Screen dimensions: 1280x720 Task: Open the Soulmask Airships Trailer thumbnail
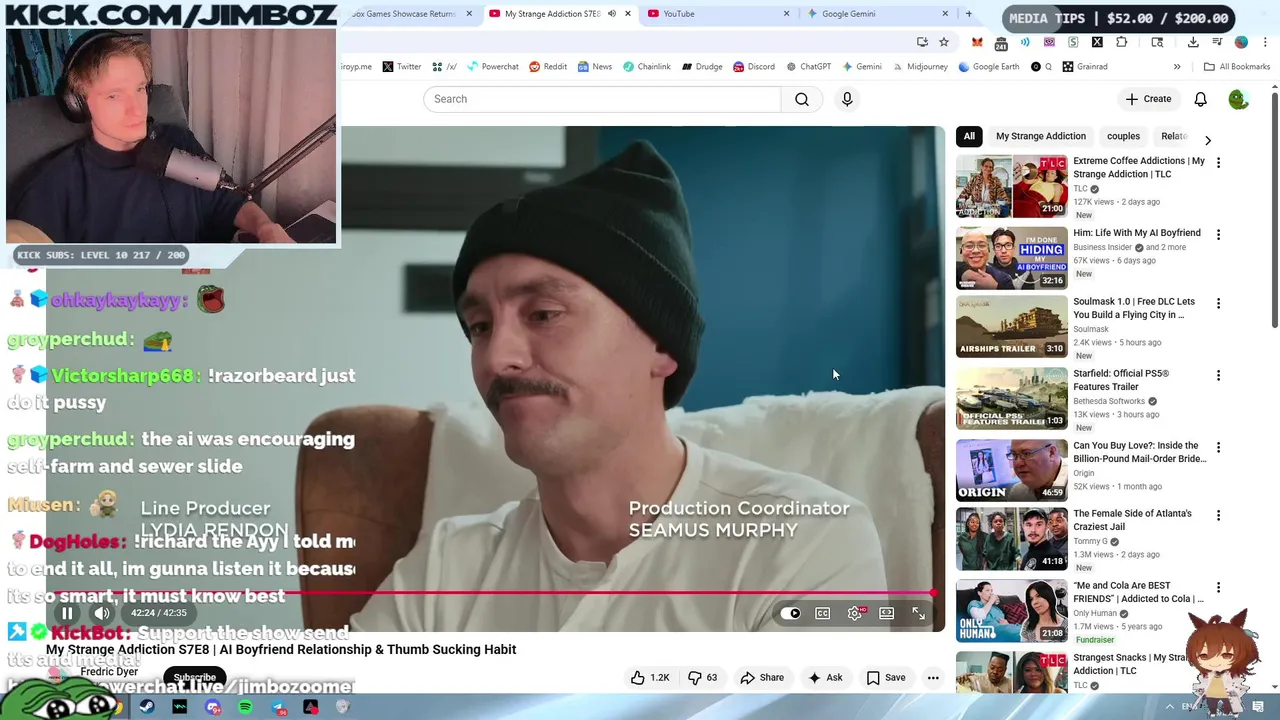pos(1011,326)
